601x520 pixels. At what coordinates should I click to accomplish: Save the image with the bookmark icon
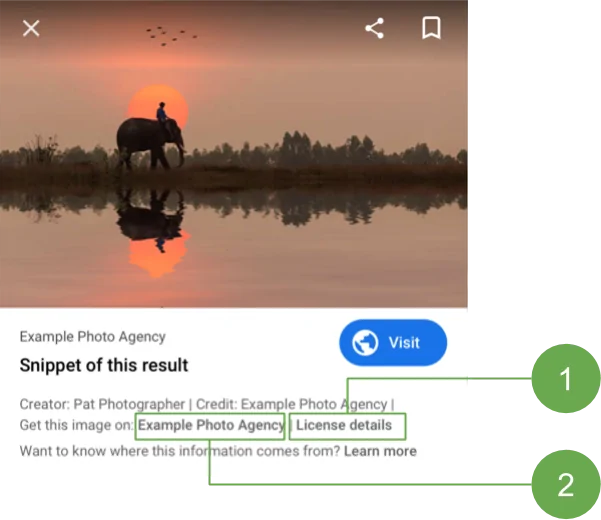coord(431,28)
